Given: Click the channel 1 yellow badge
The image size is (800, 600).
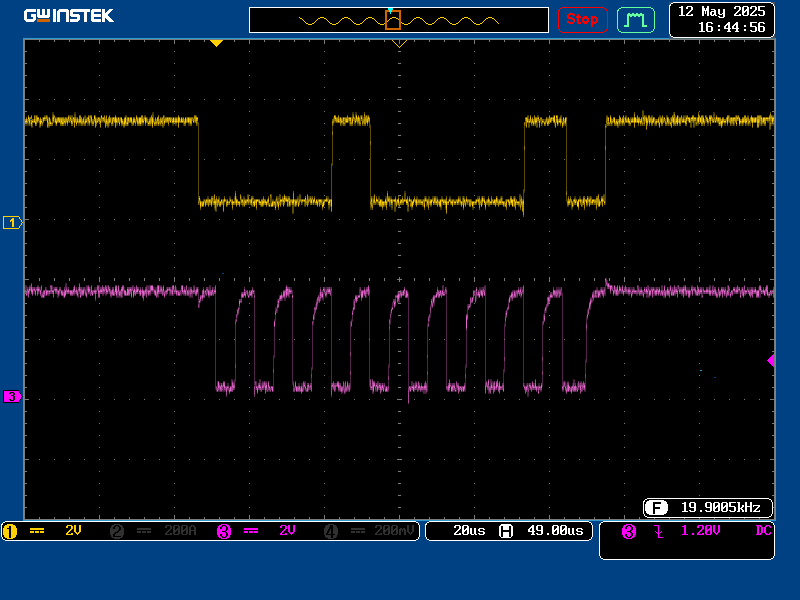Looking at the screenshot, I should pyautogui.click(x=10, y=531).
